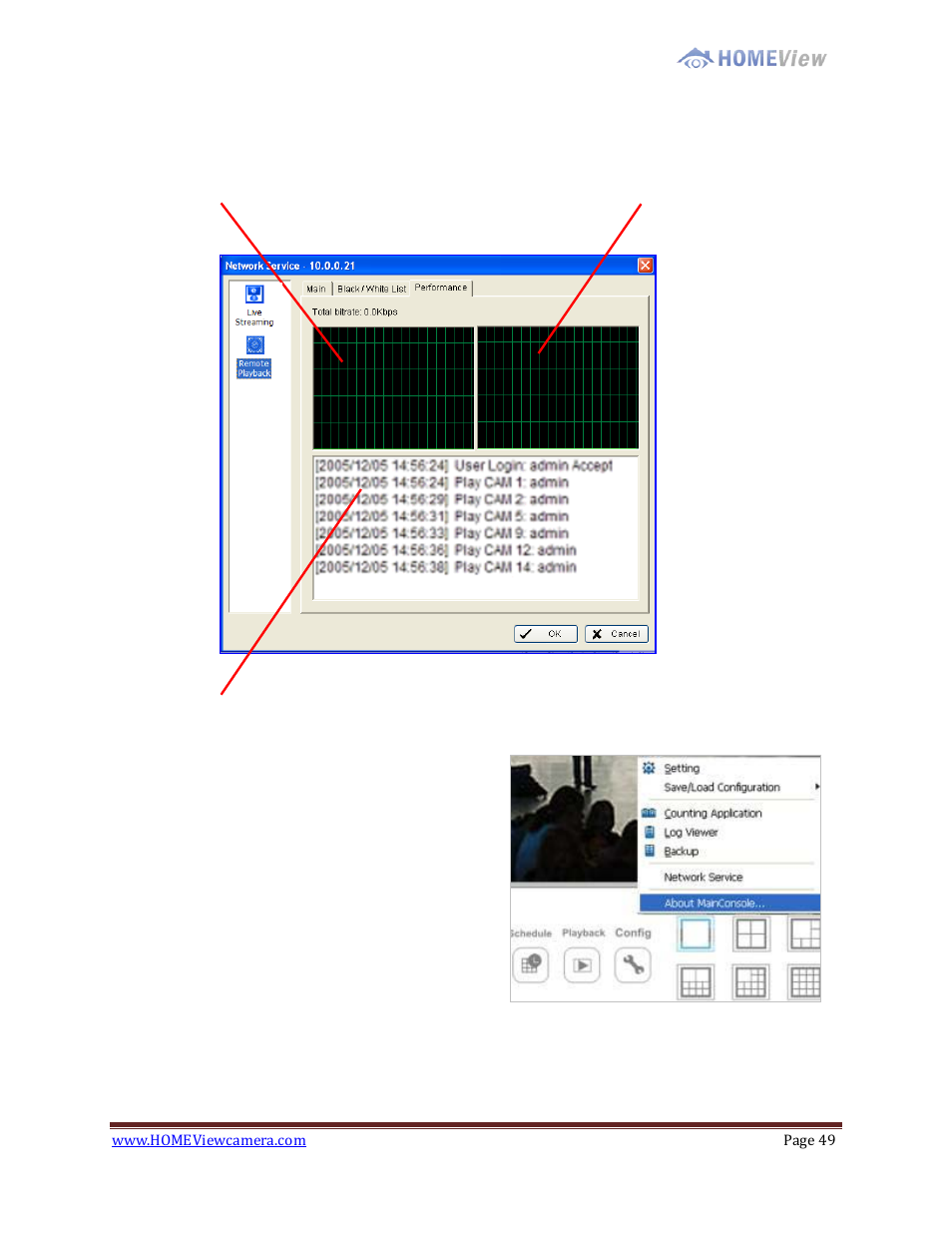Screen dimensions: 952x1233
Task: Click the HOMEView logo in header
Action: pos(751,58)
